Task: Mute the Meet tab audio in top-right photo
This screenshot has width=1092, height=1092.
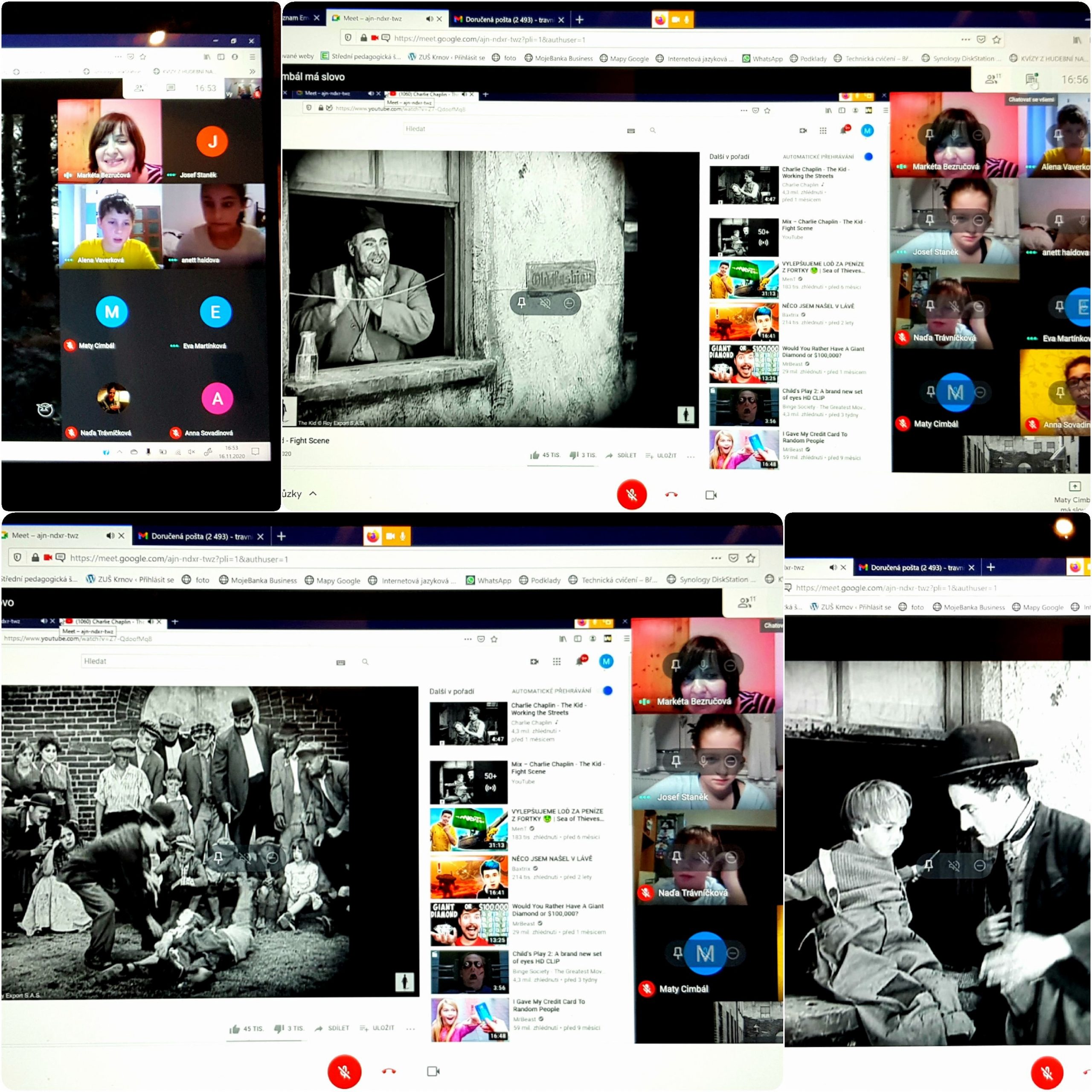Action: (x=429, y=19)
